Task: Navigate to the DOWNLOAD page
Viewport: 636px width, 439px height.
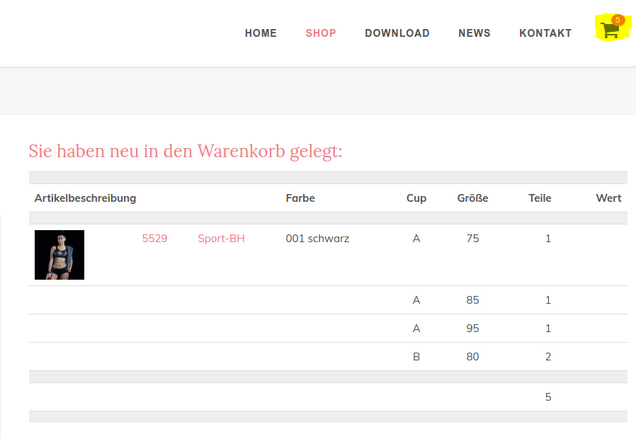Action: pos(397,33)
